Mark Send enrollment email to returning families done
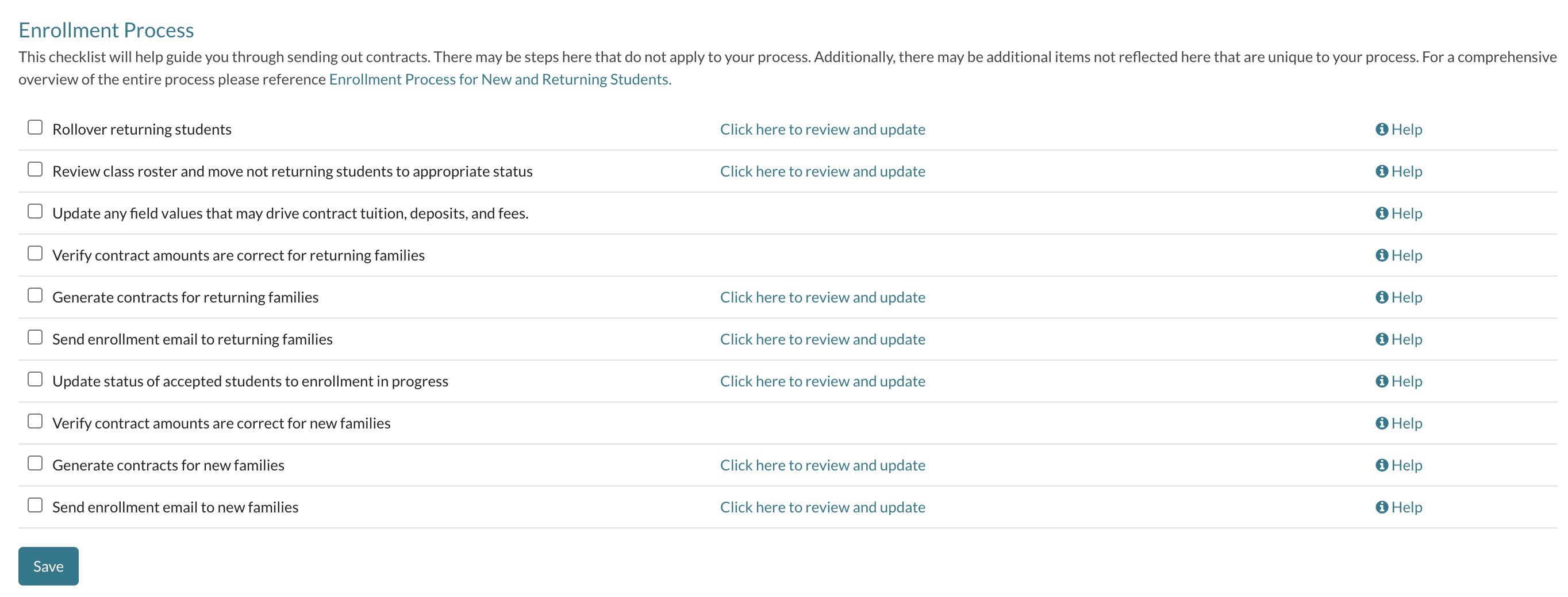The width and height of the screenshot is (1568, 597). pos(35,338)
